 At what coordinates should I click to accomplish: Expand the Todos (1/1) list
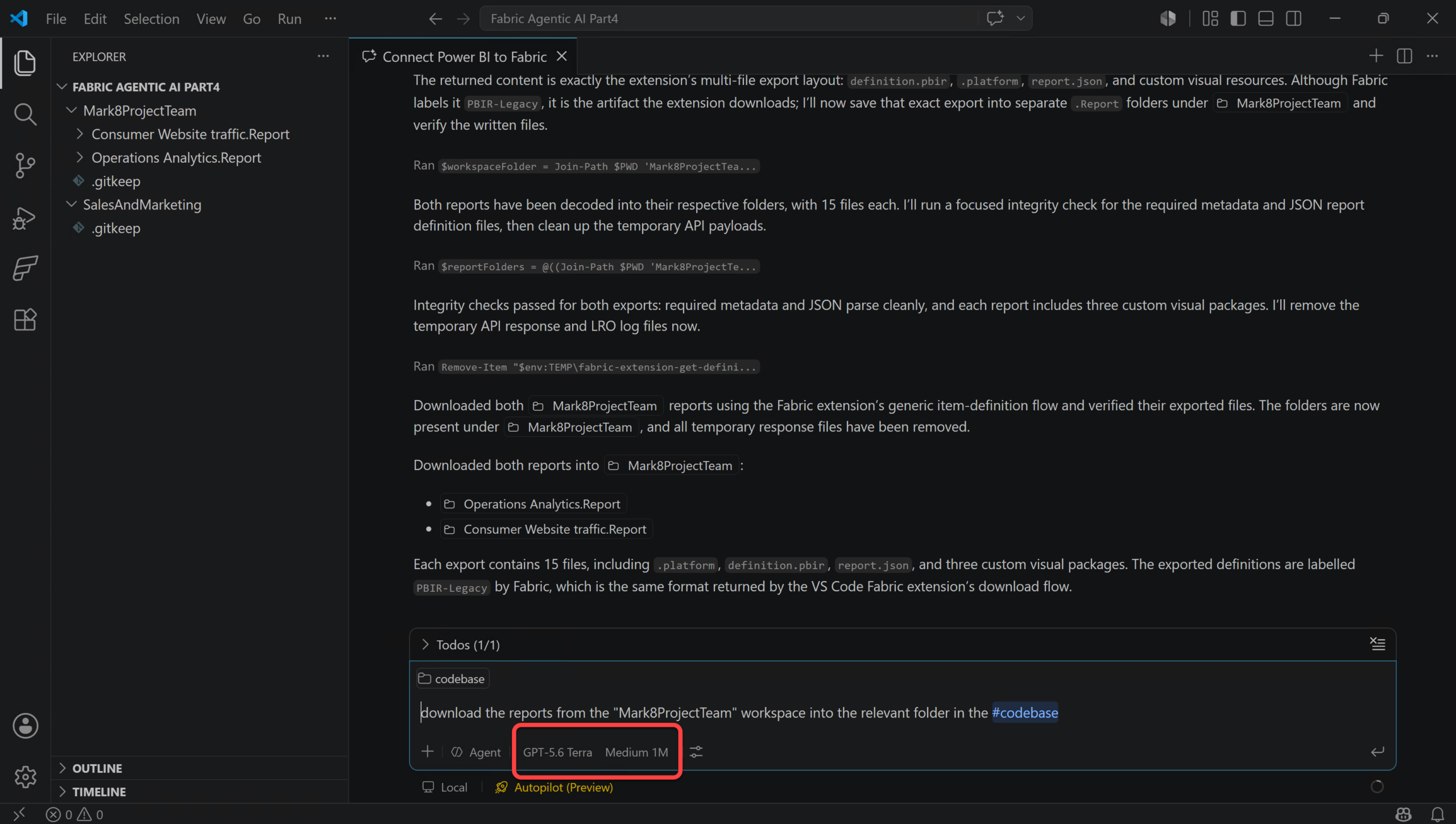[425, 644]
